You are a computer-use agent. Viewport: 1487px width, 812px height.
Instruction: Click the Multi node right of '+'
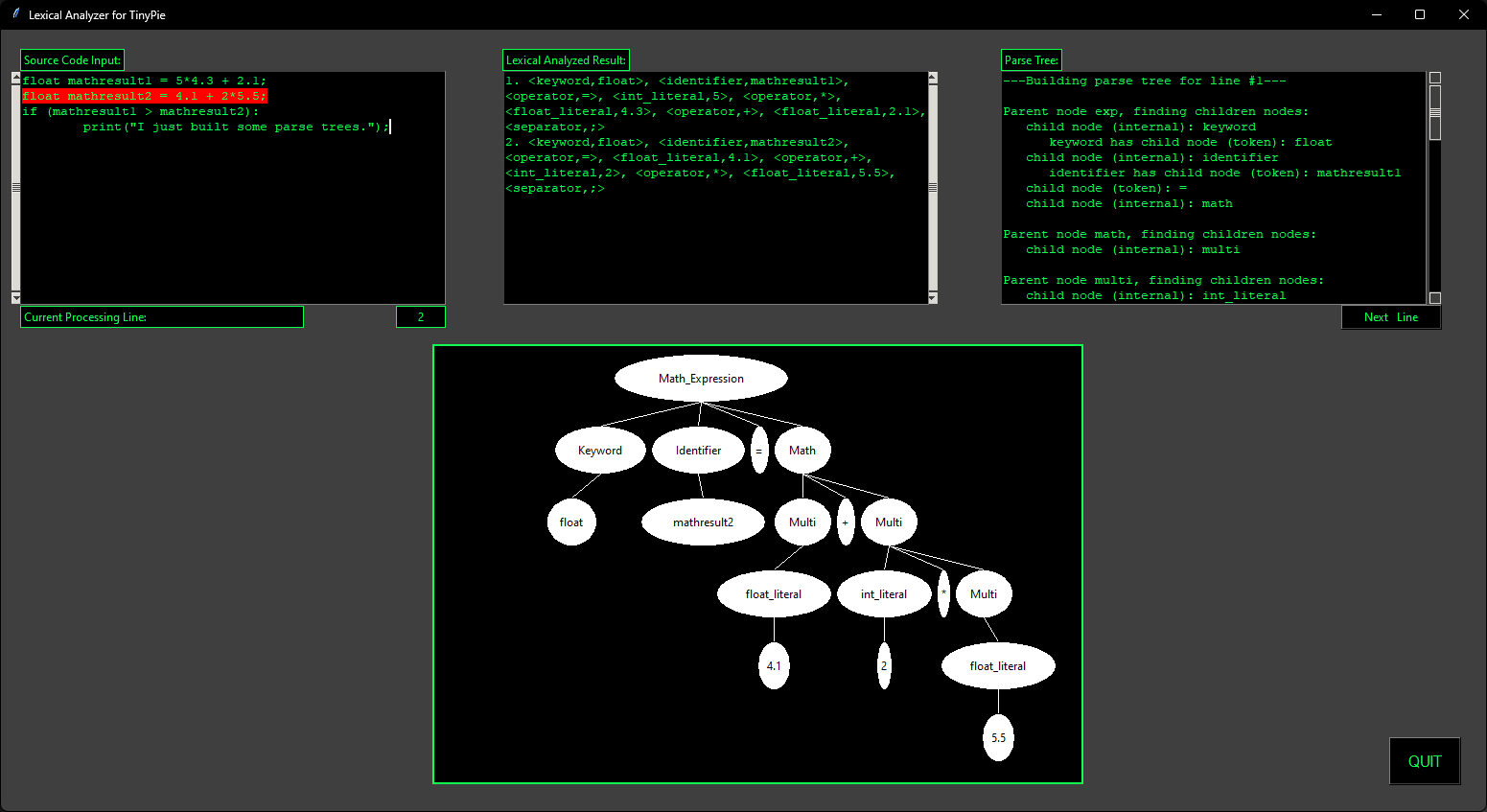click(889, 522)
